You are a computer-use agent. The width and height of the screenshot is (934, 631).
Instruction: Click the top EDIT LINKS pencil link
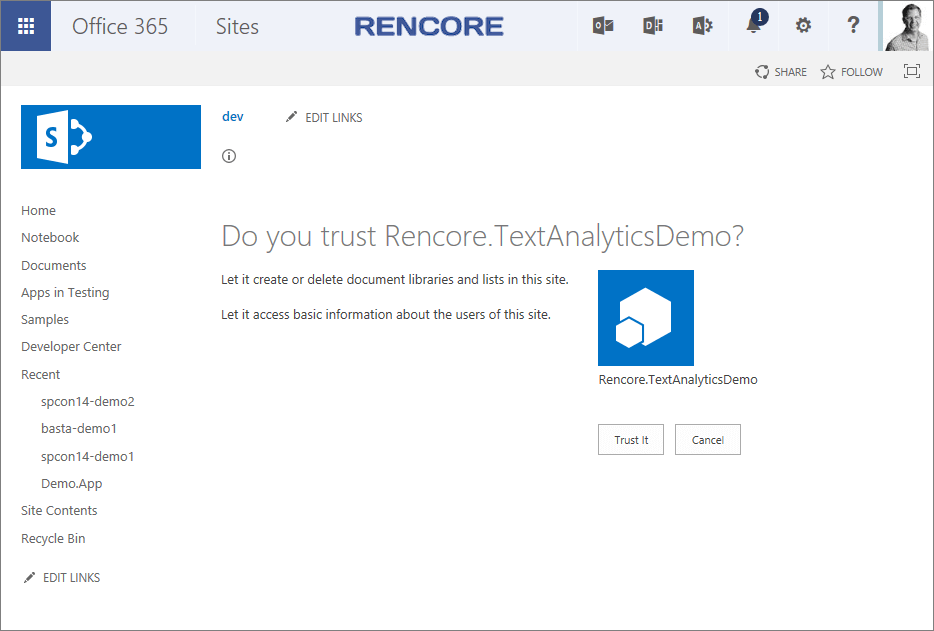point(324,117)
